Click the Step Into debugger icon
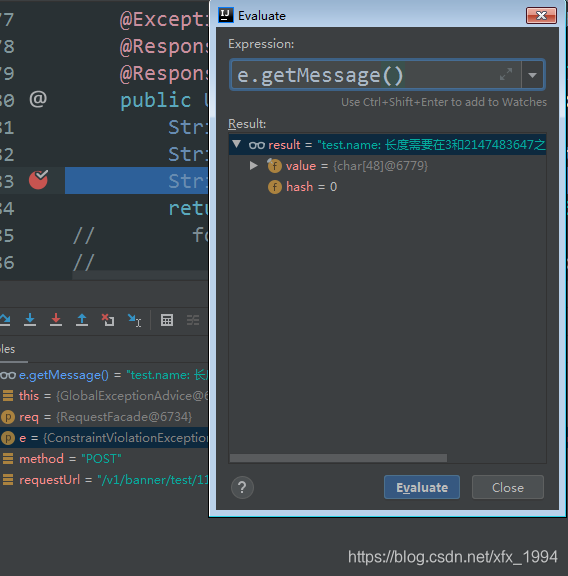568x576 pixels. (x=30, y=320)
